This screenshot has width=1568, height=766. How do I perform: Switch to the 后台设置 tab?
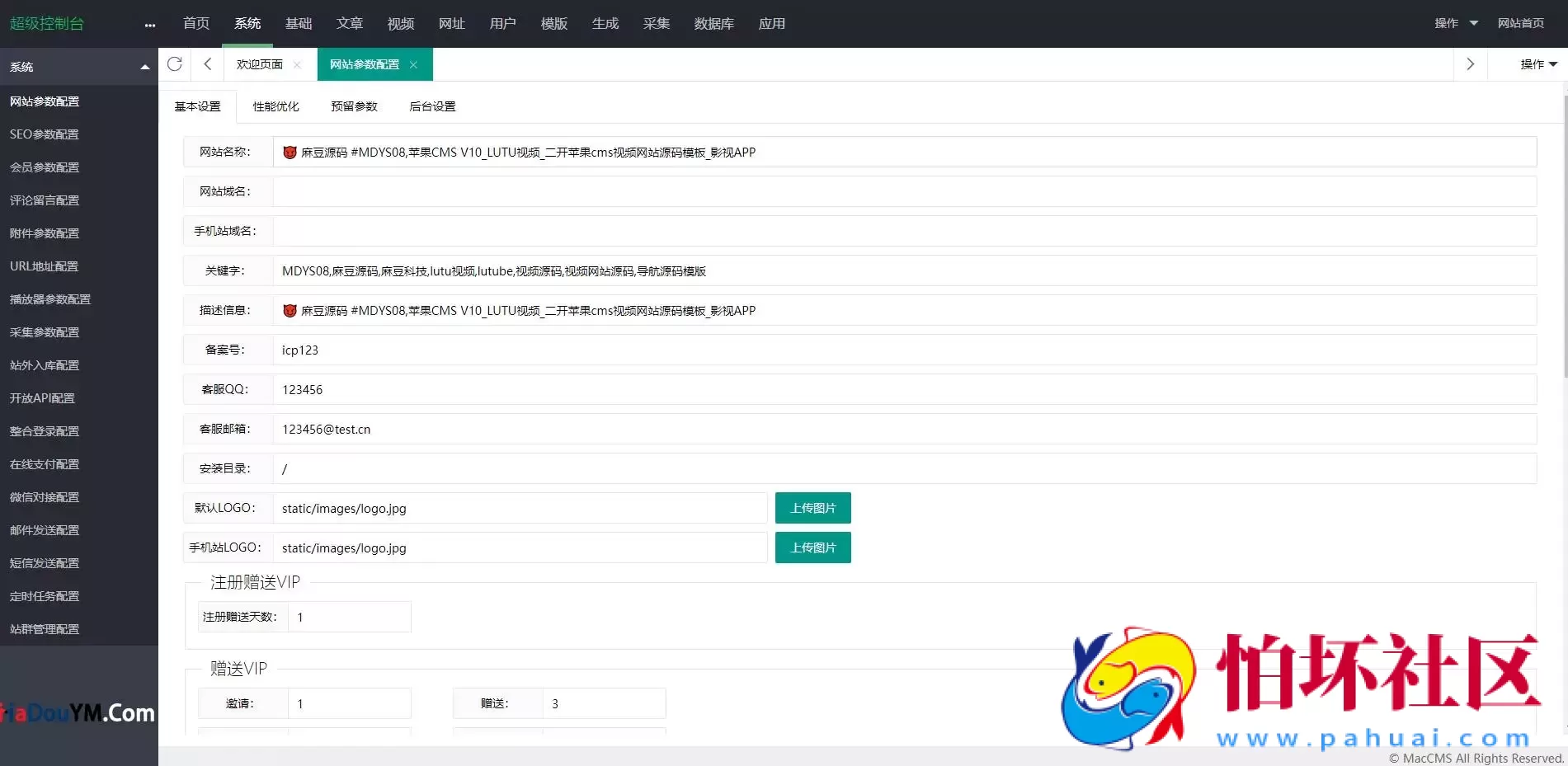coord(431,106)
